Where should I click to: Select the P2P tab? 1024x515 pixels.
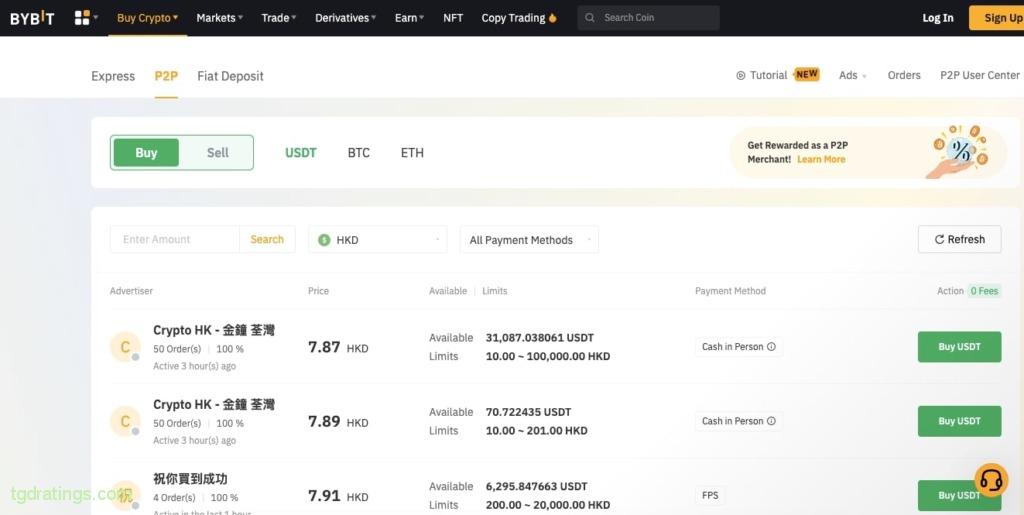pos(166,76)
